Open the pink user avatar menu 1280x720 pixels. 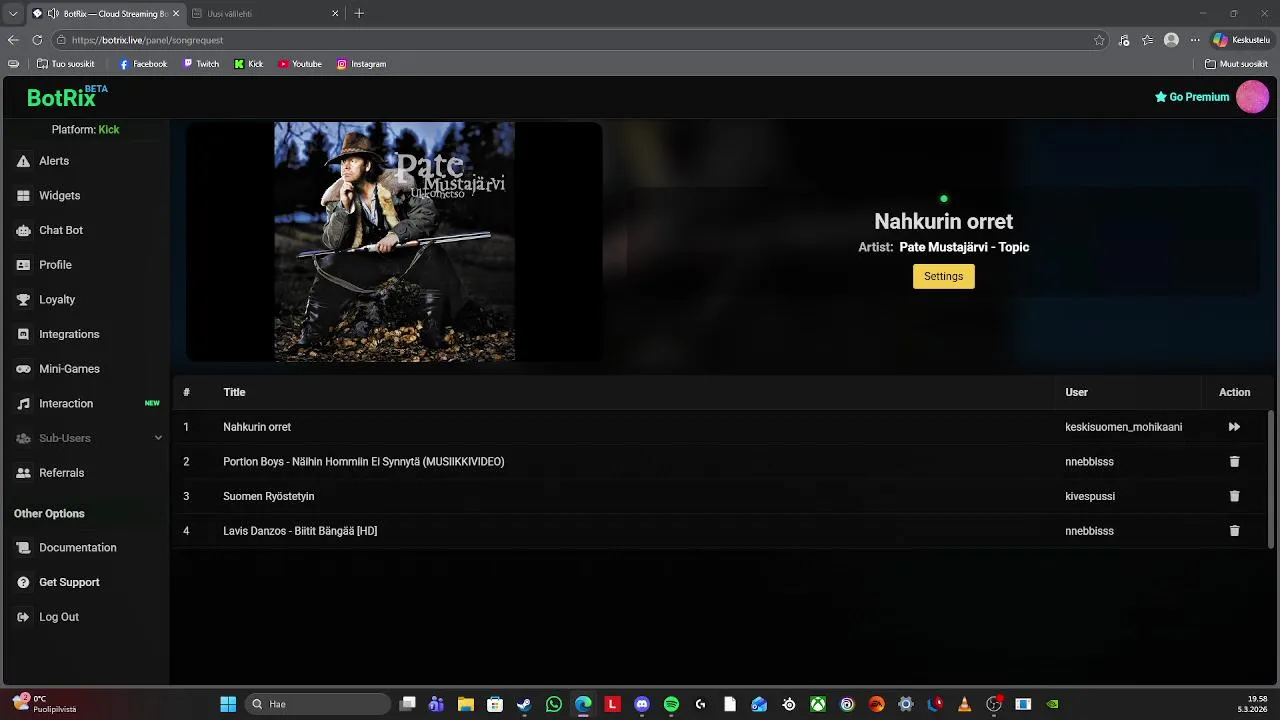click(x=1252, y=97)
